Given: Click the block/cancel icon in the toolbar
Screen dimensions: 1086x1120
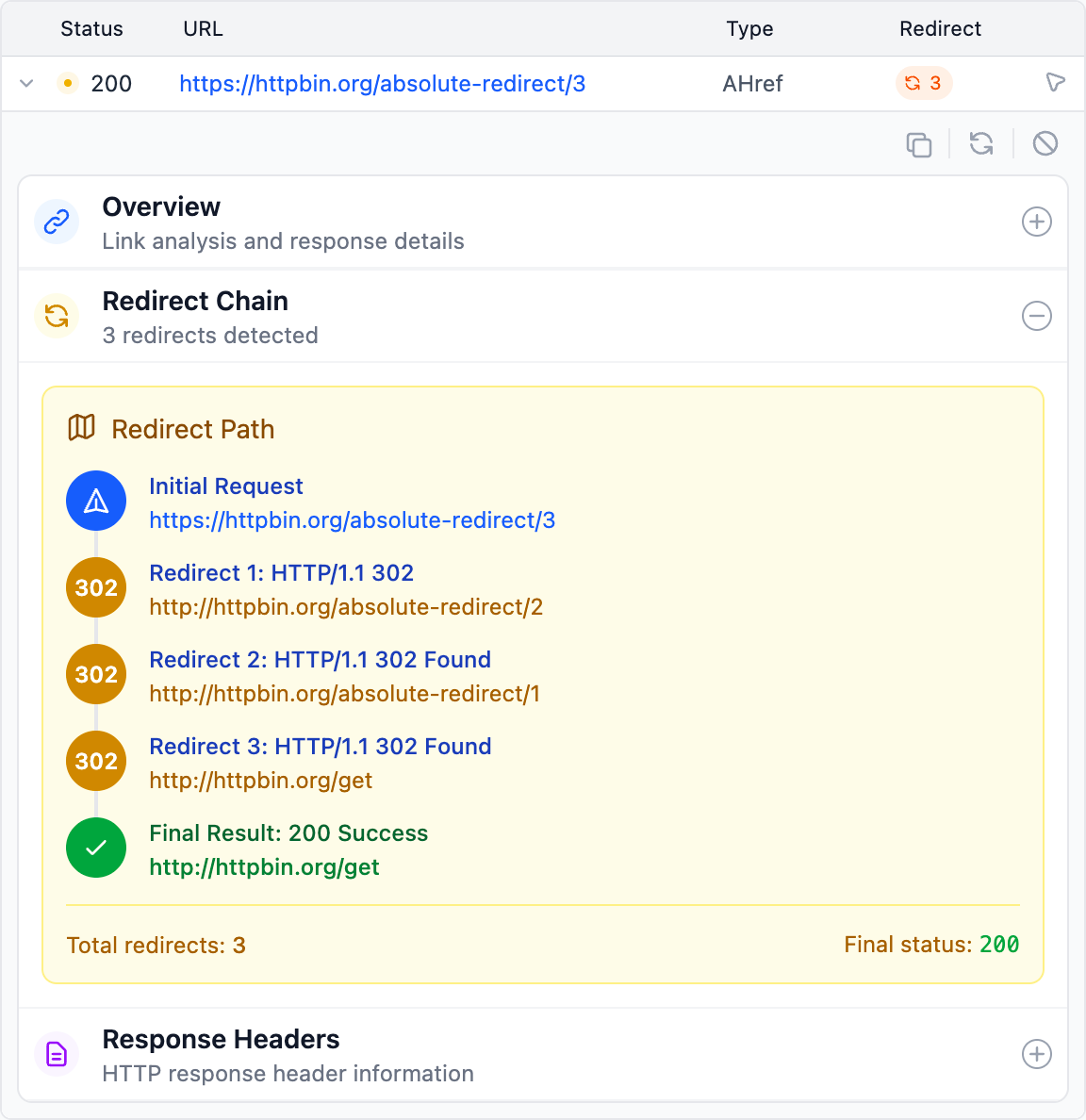Looking at the screenshot, I should click(1045, 144).
